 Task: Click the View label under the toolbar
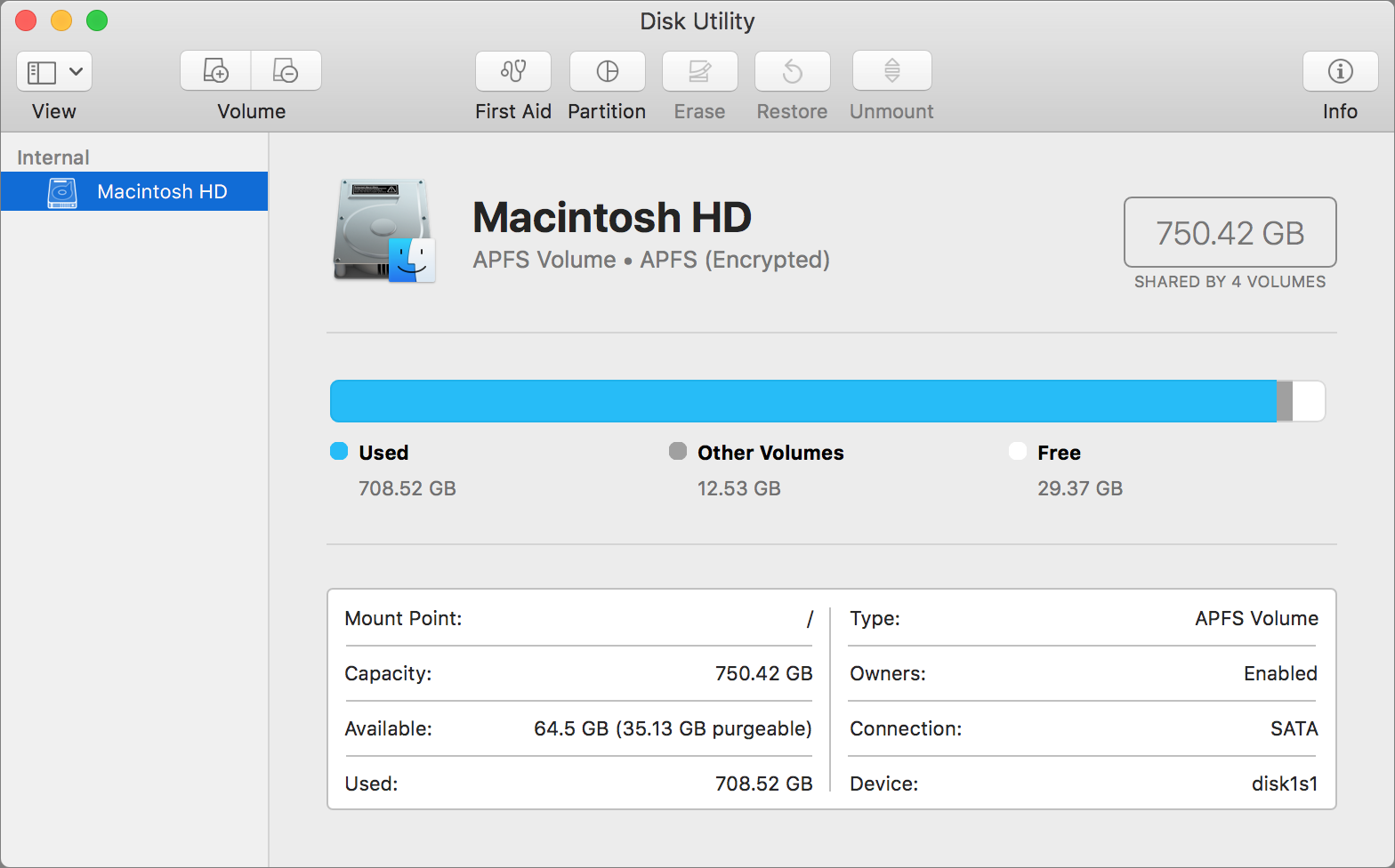54,111
